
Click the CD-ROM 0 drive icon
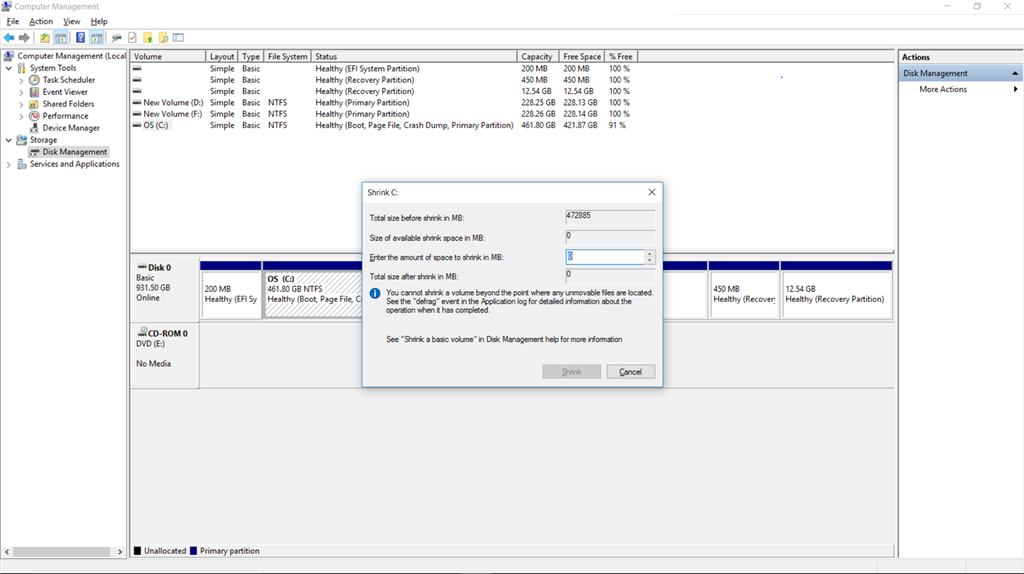point(142,333)
